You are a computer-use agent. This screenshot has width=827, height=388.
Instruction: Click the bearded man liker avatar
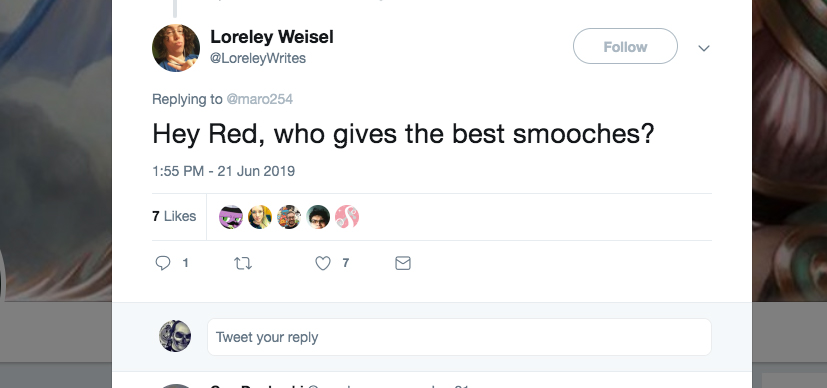point(289,217)
